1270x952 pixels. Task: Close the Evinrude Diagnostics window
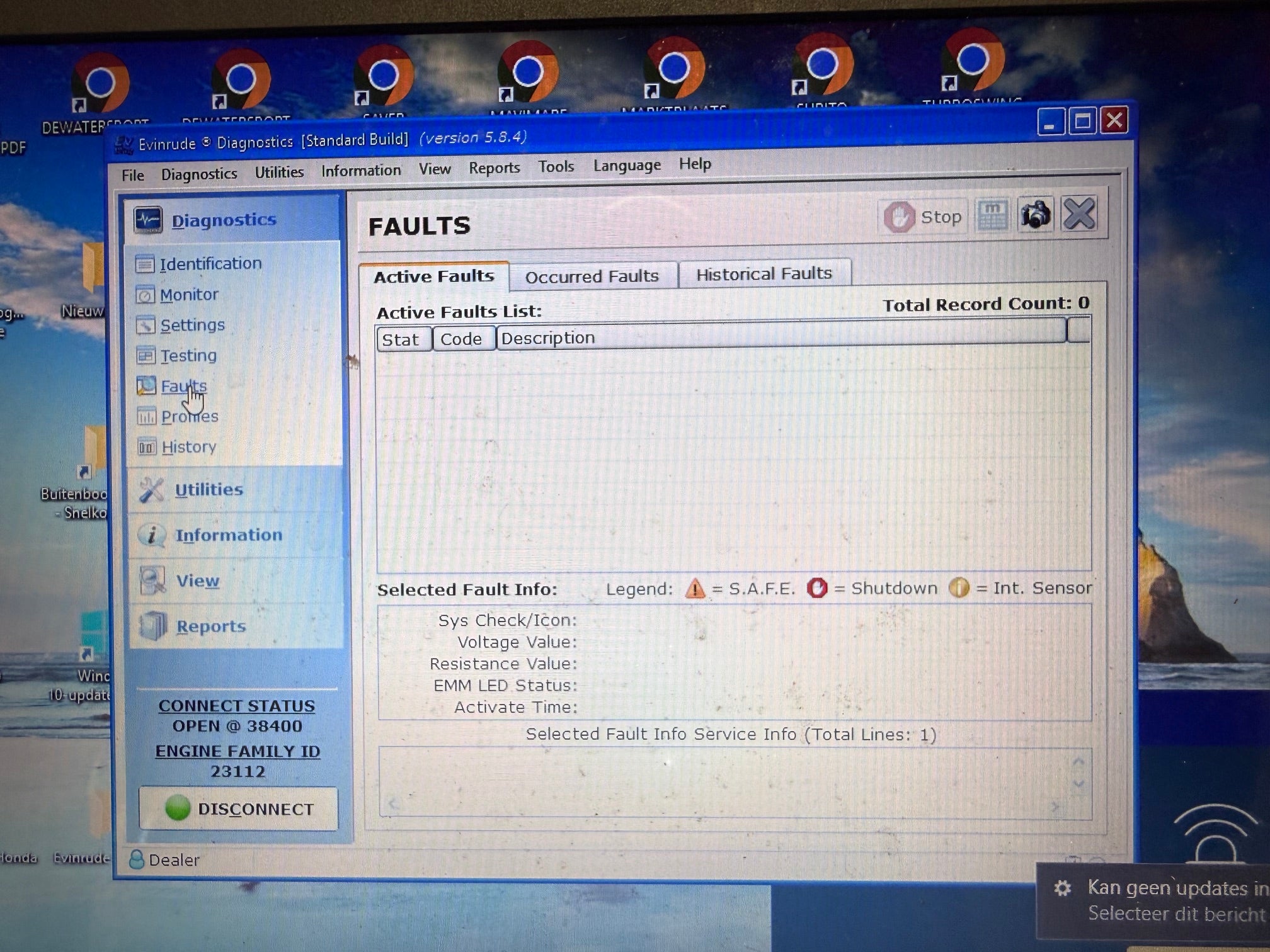tap(1114, 120)
